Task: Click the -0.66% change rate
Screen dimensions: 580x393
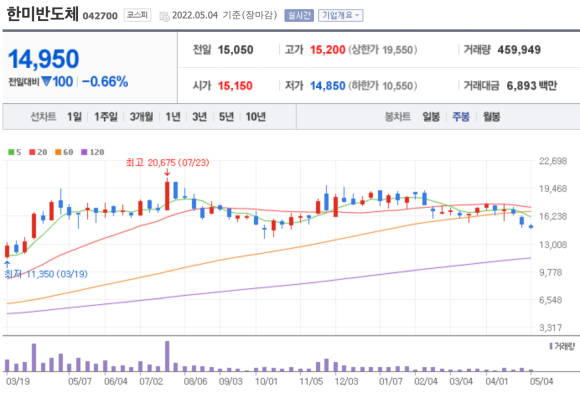Action: (x=105, y=82)
